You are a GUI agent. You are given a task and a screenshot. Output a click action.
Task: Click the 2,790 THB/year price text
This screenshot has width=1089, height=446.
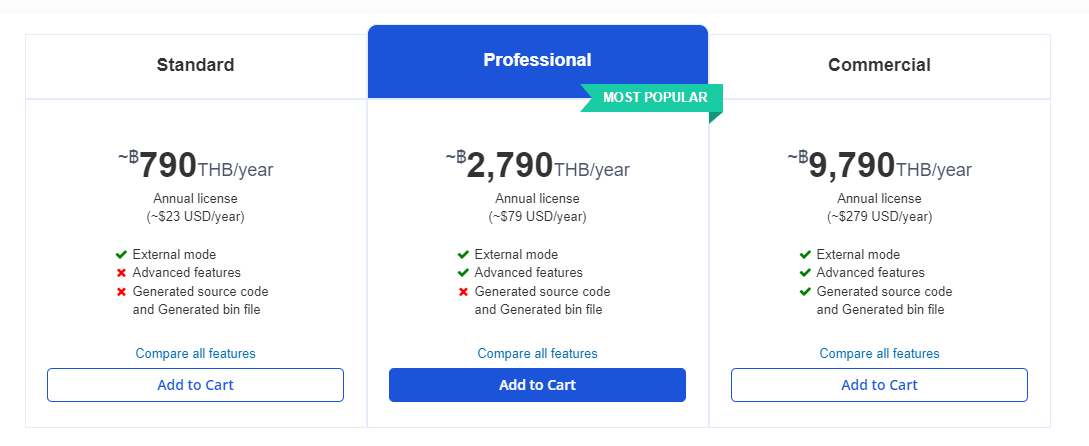point(538,166)
